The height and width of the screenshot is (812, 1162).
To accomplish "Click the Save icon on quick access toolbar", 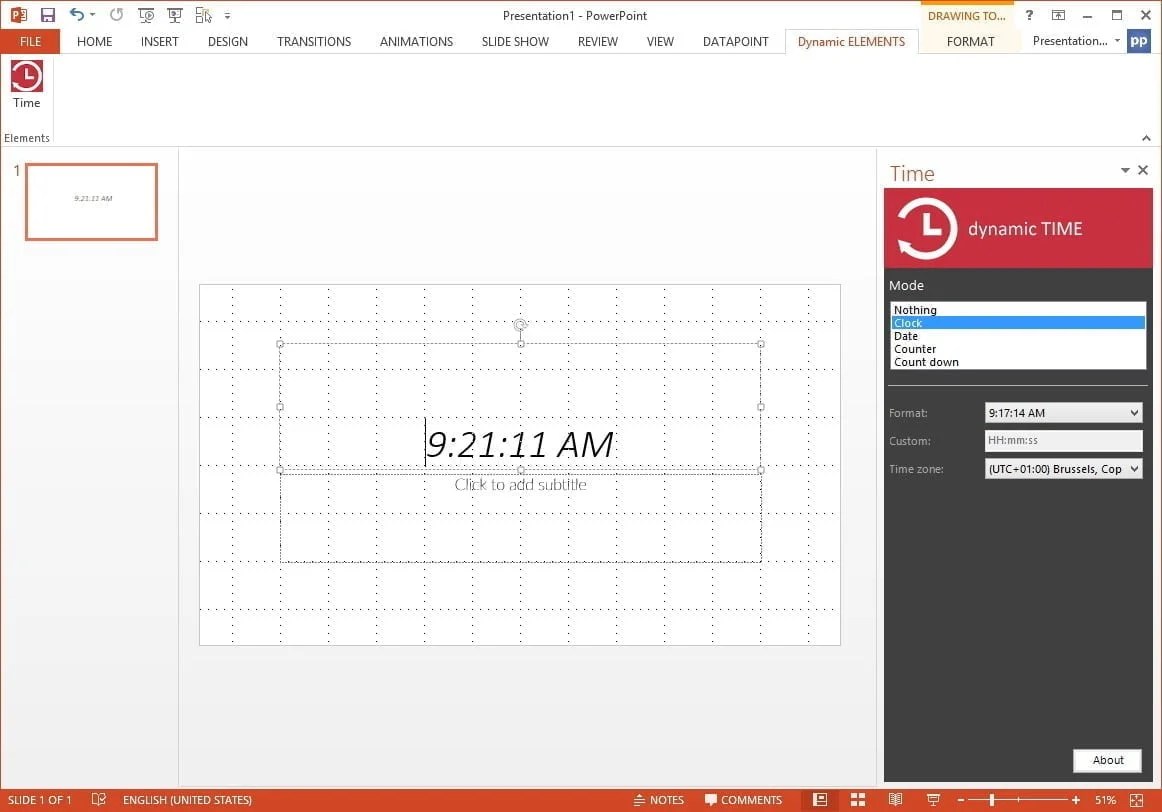I will pos(47,14).
